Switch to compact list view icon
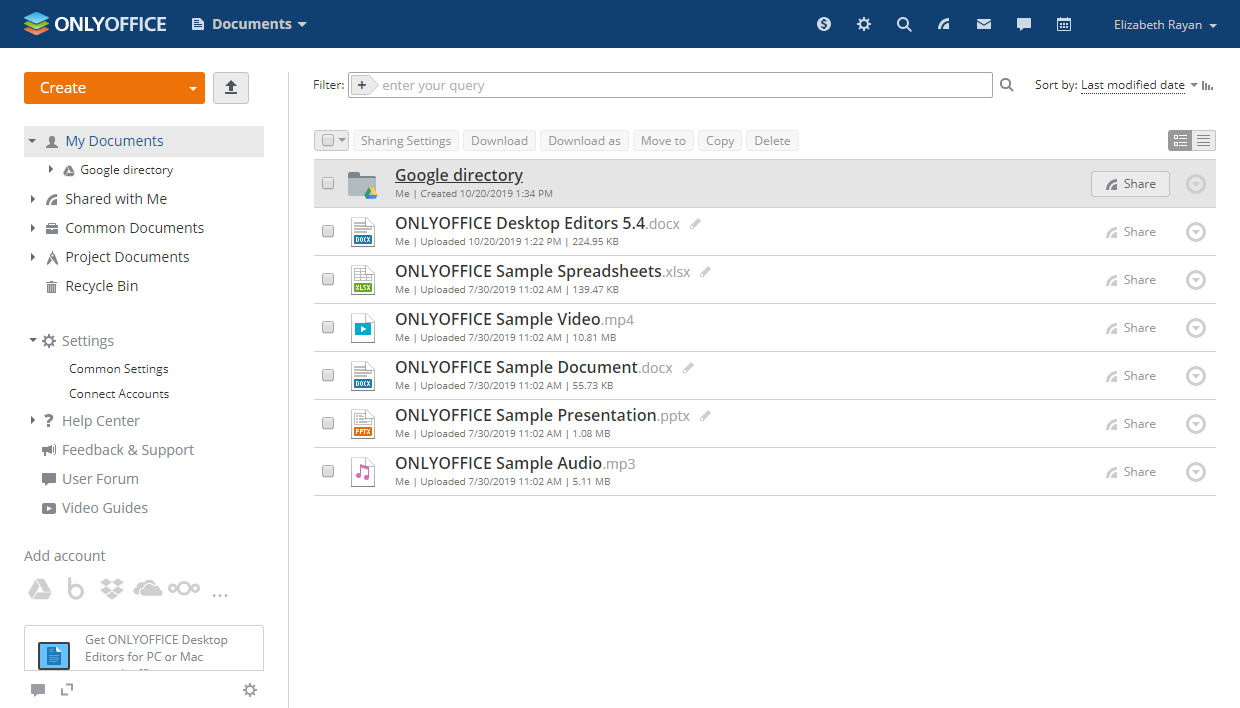 (1204, 141)
